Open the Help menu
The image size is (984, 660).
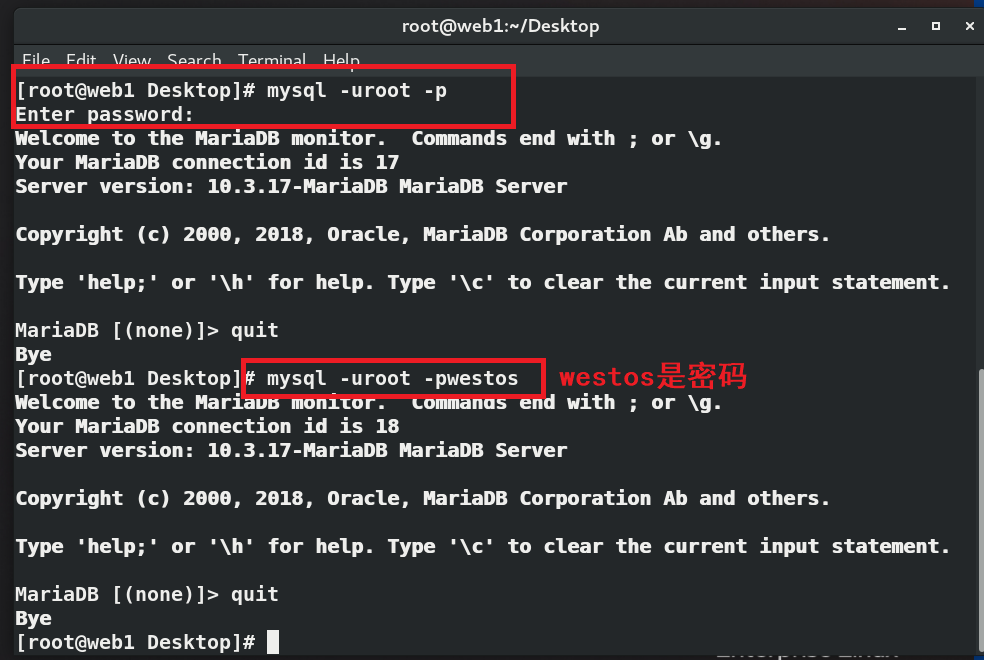341,60
